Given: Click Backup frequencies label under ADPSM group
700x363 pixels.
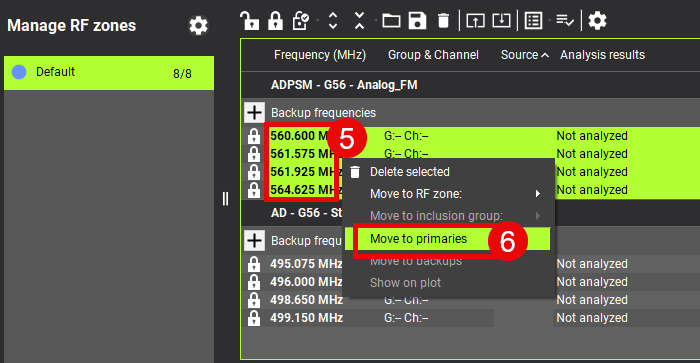Looking at the screenshot, I should [323, 113].
